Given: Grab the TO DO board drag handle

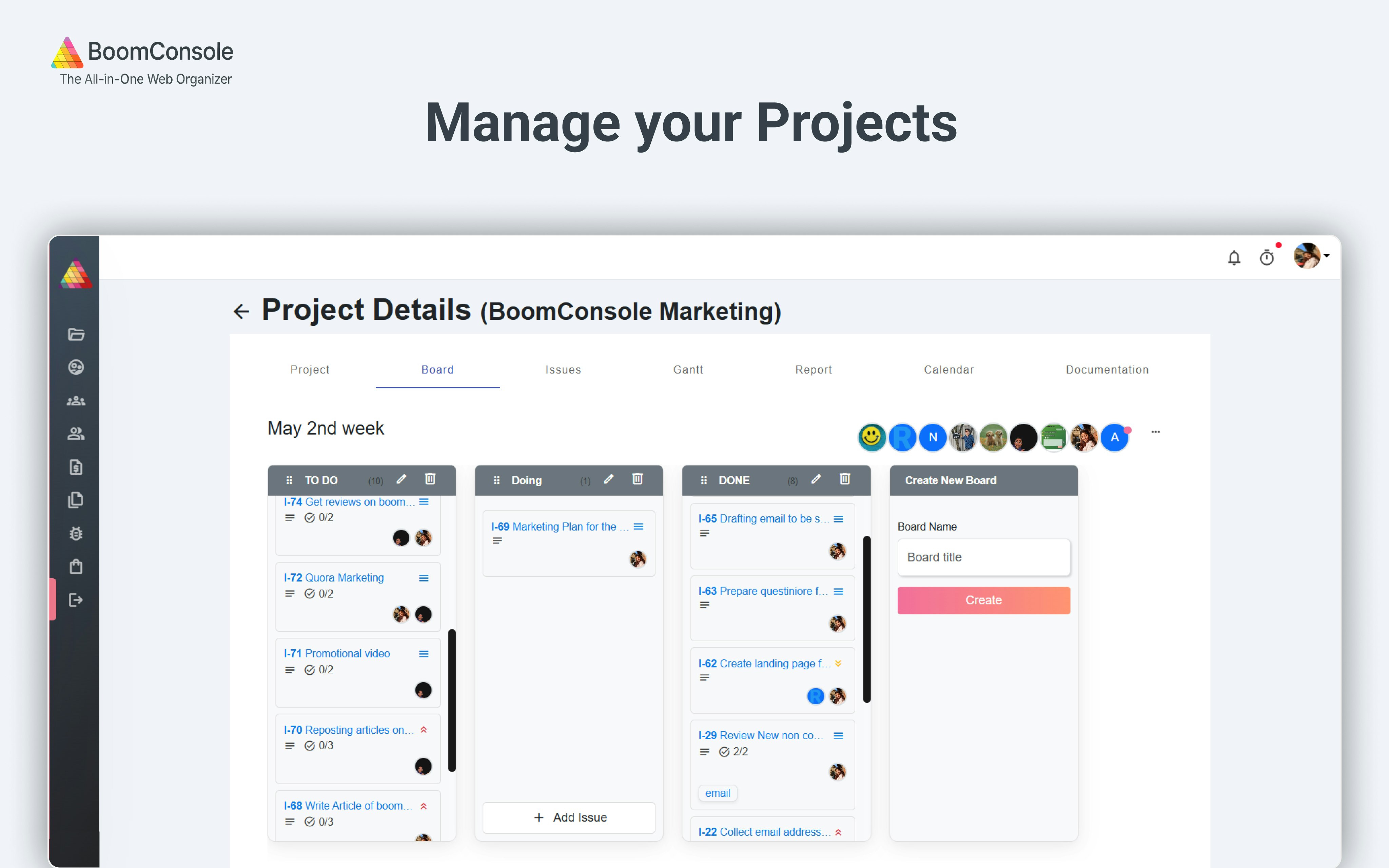Looking at the screenshot, I should pyautogui.click(x=289, y=480).
